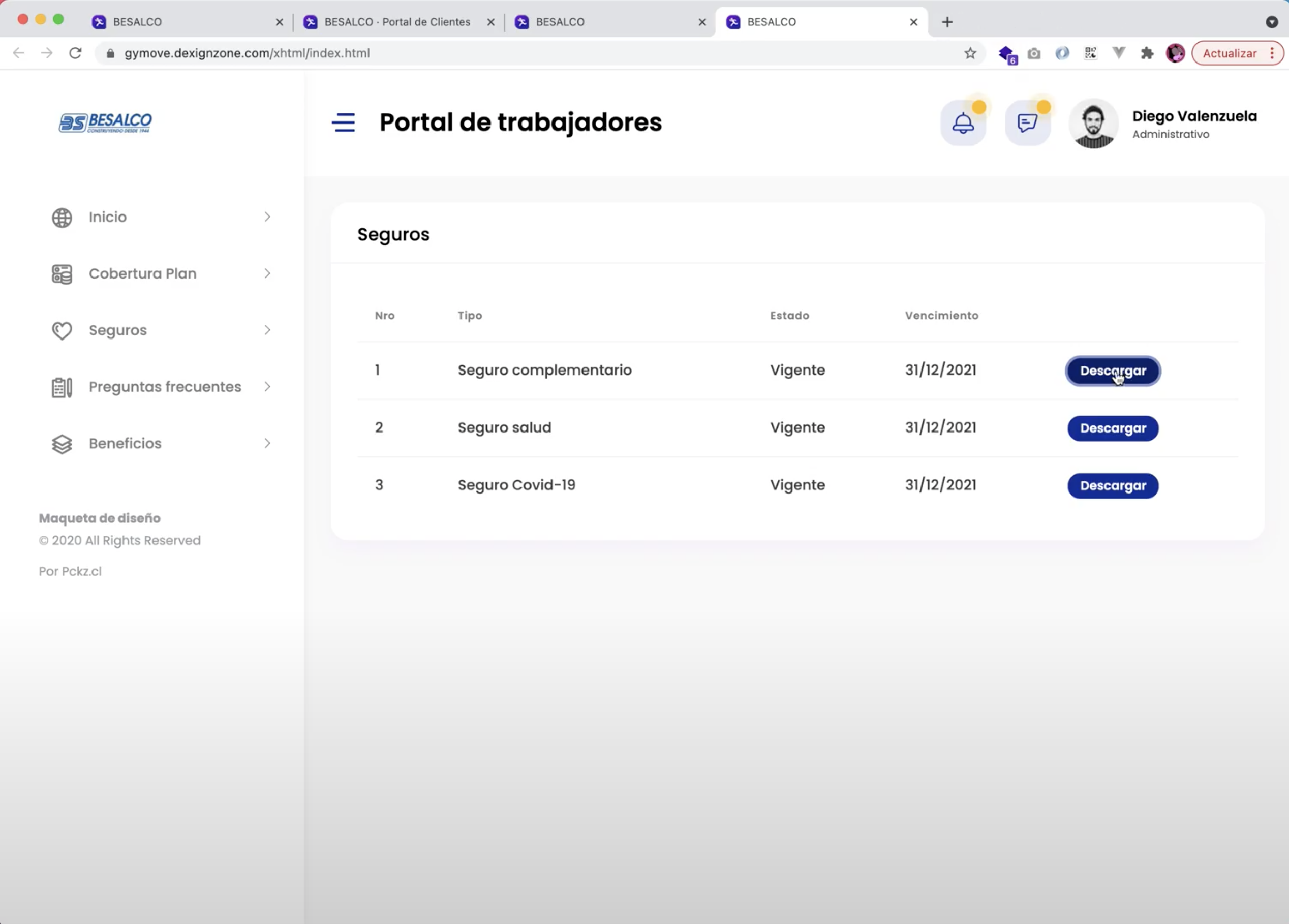Open browser extensions puzzle icon
Viewport: 1289px width, 924px height.
[1146, 53]
